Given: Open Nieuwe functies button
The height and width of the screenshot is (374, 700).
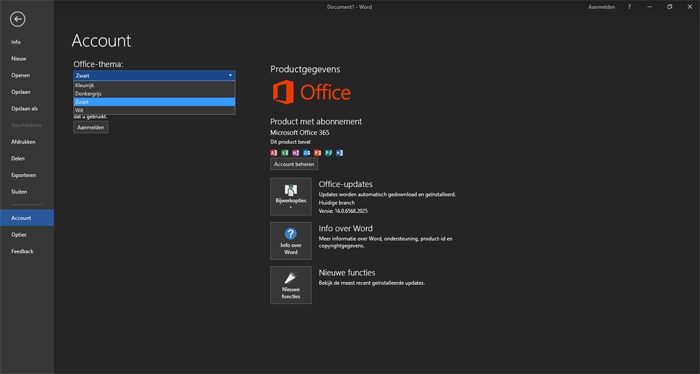Looking at the screenshot, I should click(291, 285).
